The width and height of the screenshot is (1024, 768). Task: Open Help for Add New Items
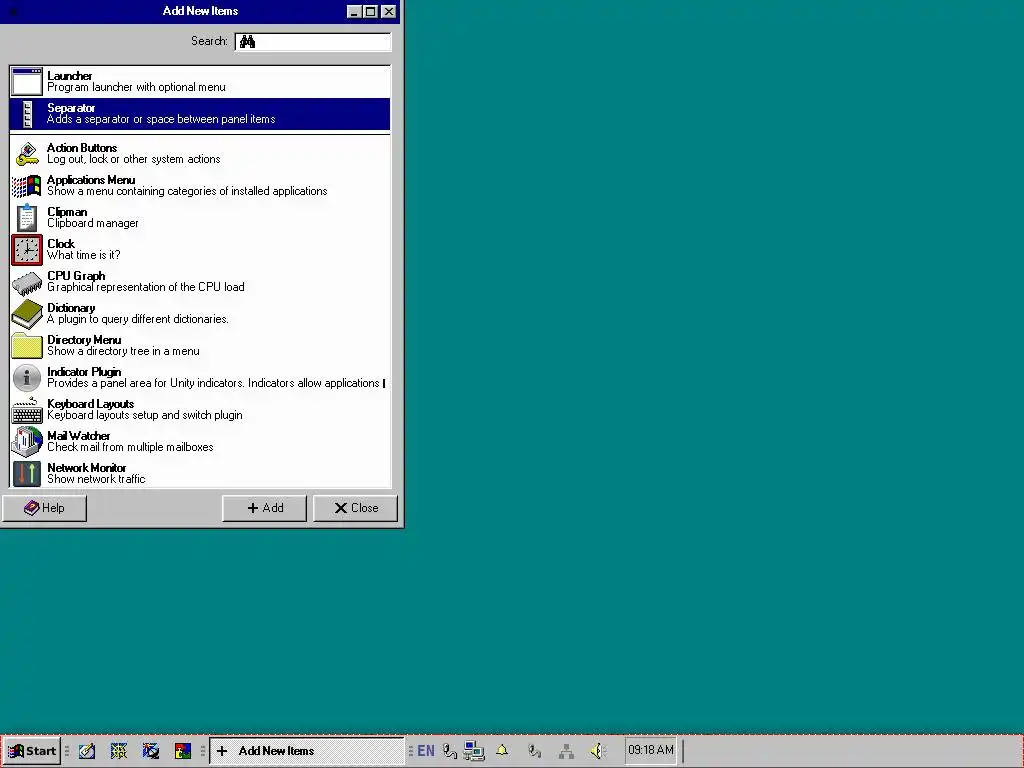[x=44, y=508]
